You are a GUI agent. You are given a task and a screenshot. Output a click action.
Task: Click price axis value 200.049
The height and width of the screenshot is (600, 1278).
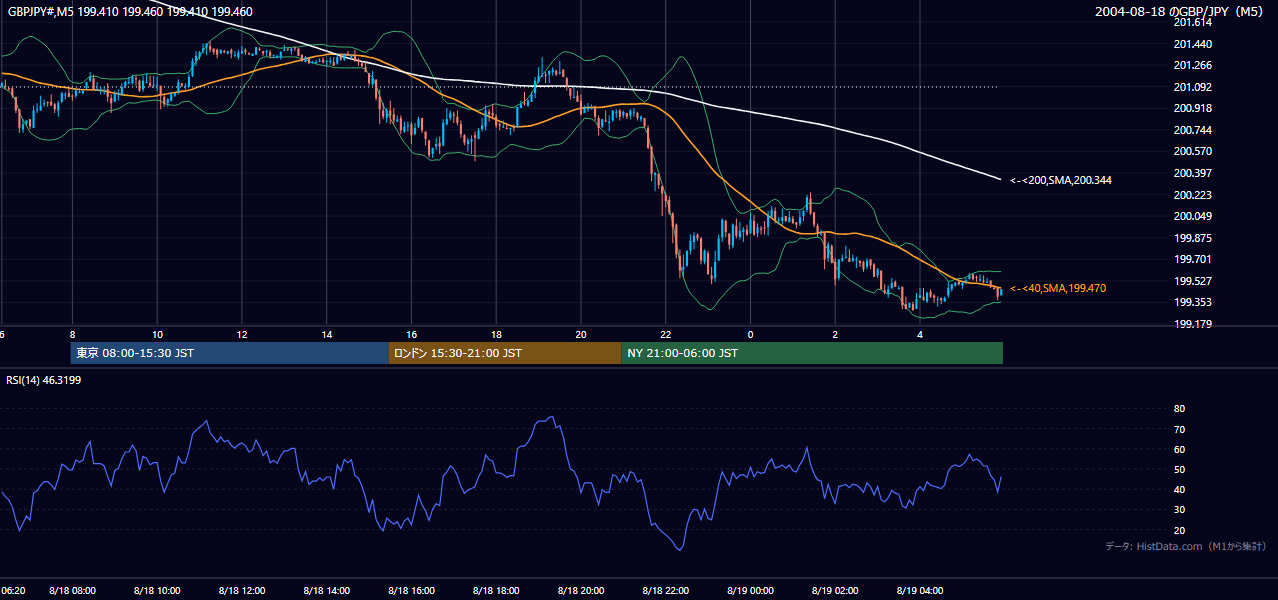click(1193, 216)
